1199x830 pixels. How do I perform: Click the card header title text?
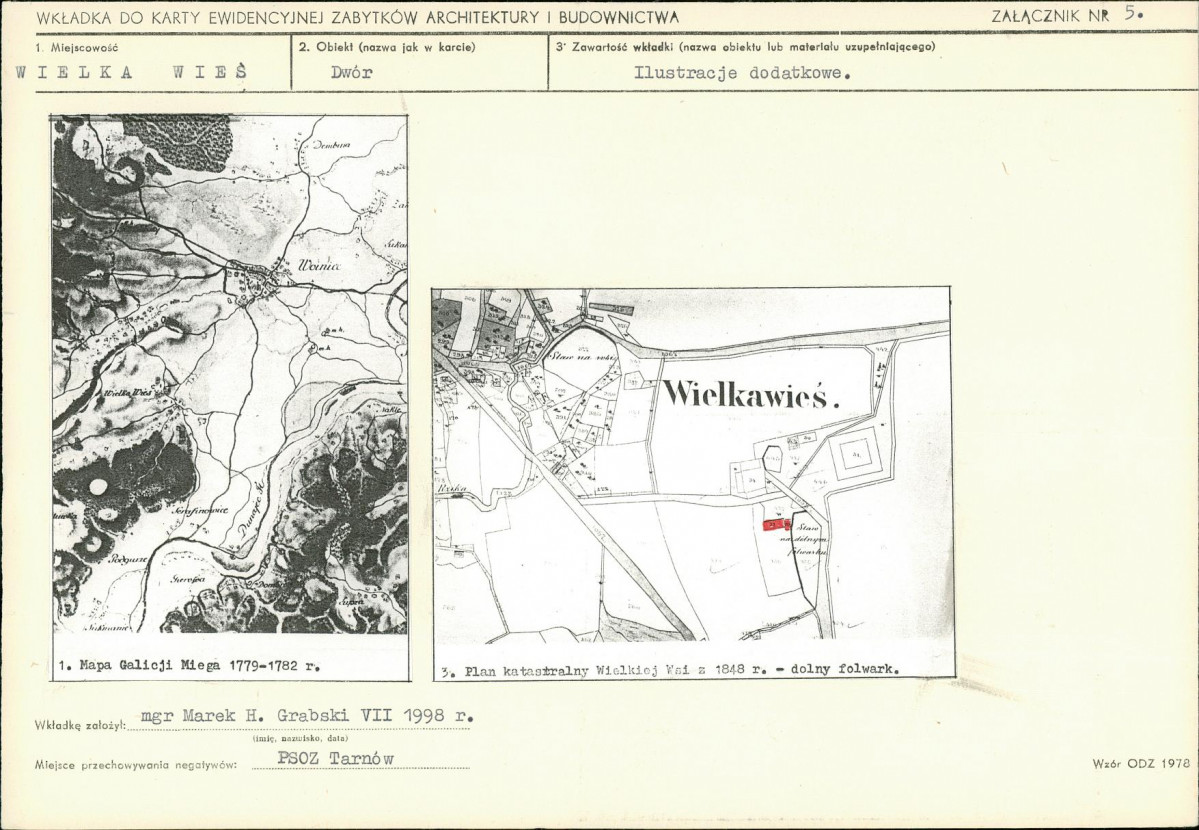pos(357,17)
